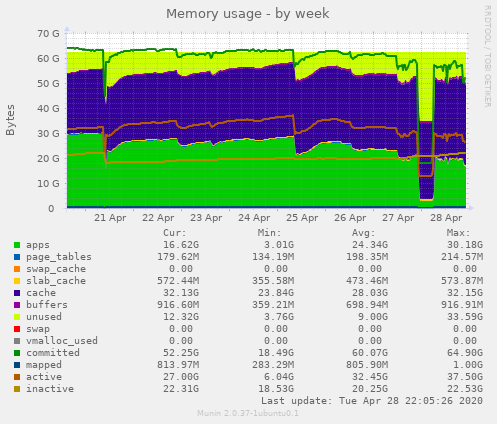The width and height of the screenshot is (497, 424).
Task: Click the buffers average value 698.94M
Action: [367, 305]
